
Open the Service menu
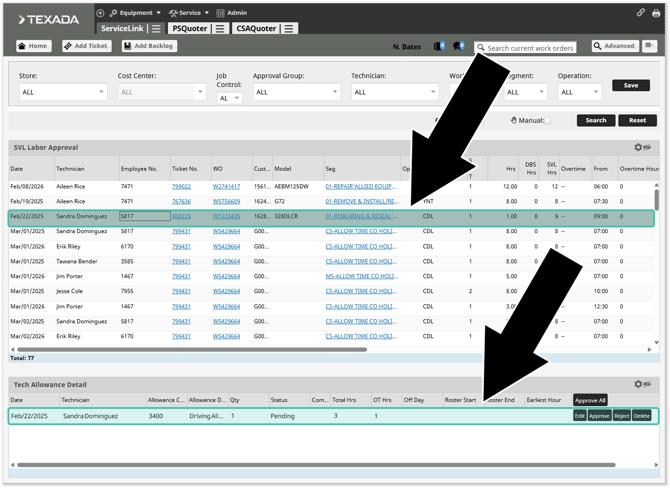click(193, 13)
